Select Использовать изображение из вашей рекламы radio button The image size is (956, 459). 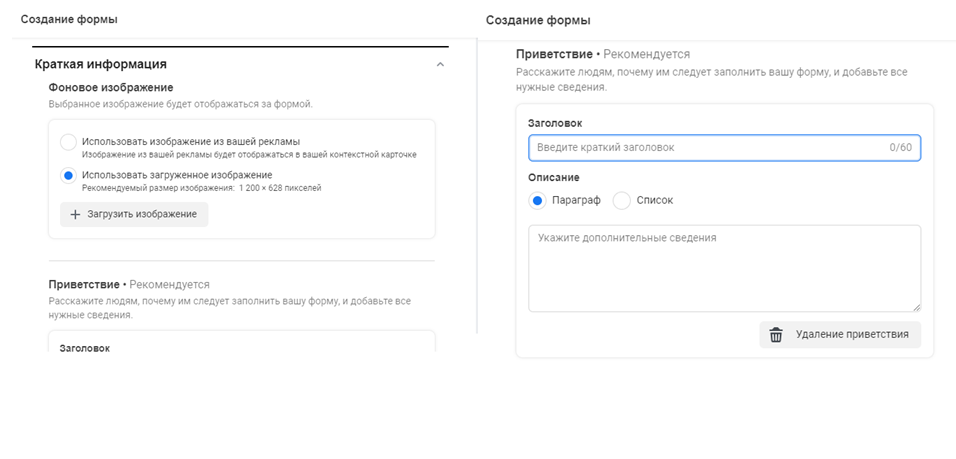tap(68, 142)
